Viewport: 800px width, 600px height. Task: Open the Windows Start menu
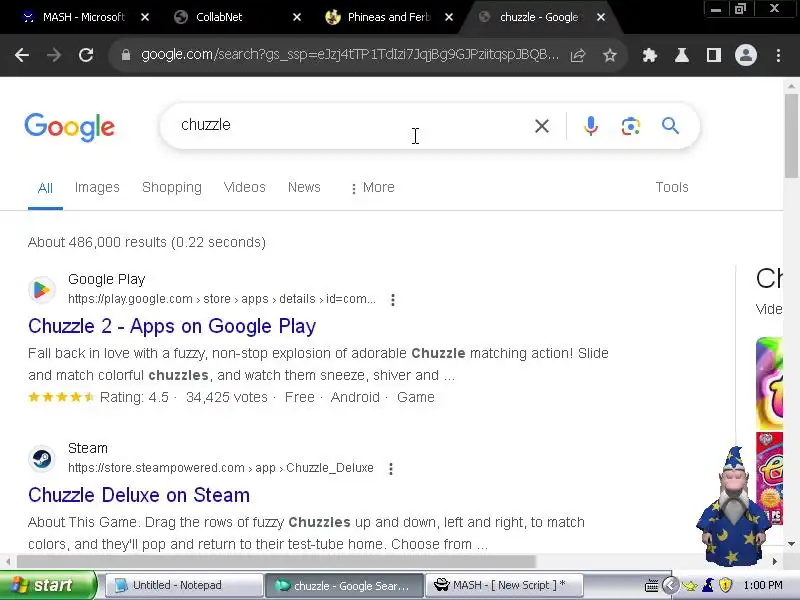(x=48, y=585)
